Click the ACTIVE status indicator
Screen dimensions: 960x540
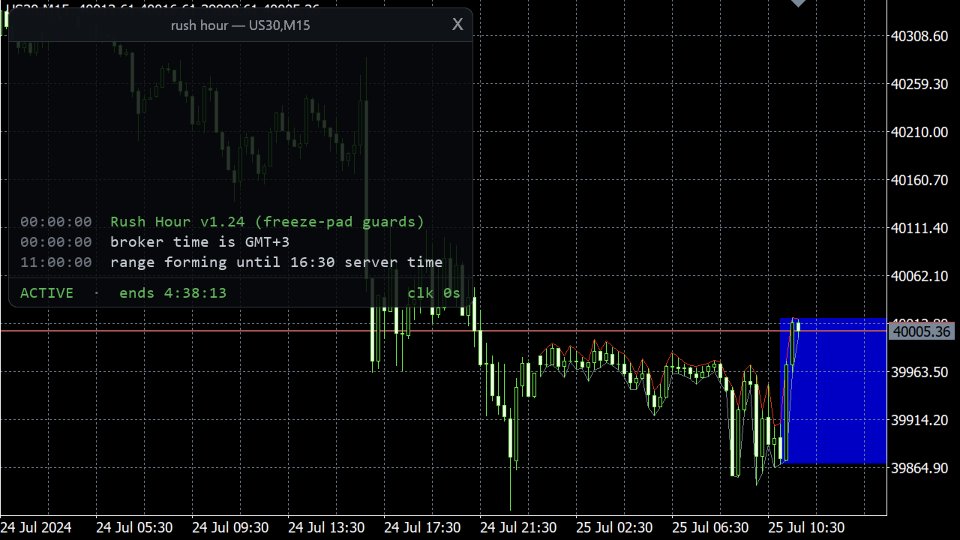tap(47, 293)
